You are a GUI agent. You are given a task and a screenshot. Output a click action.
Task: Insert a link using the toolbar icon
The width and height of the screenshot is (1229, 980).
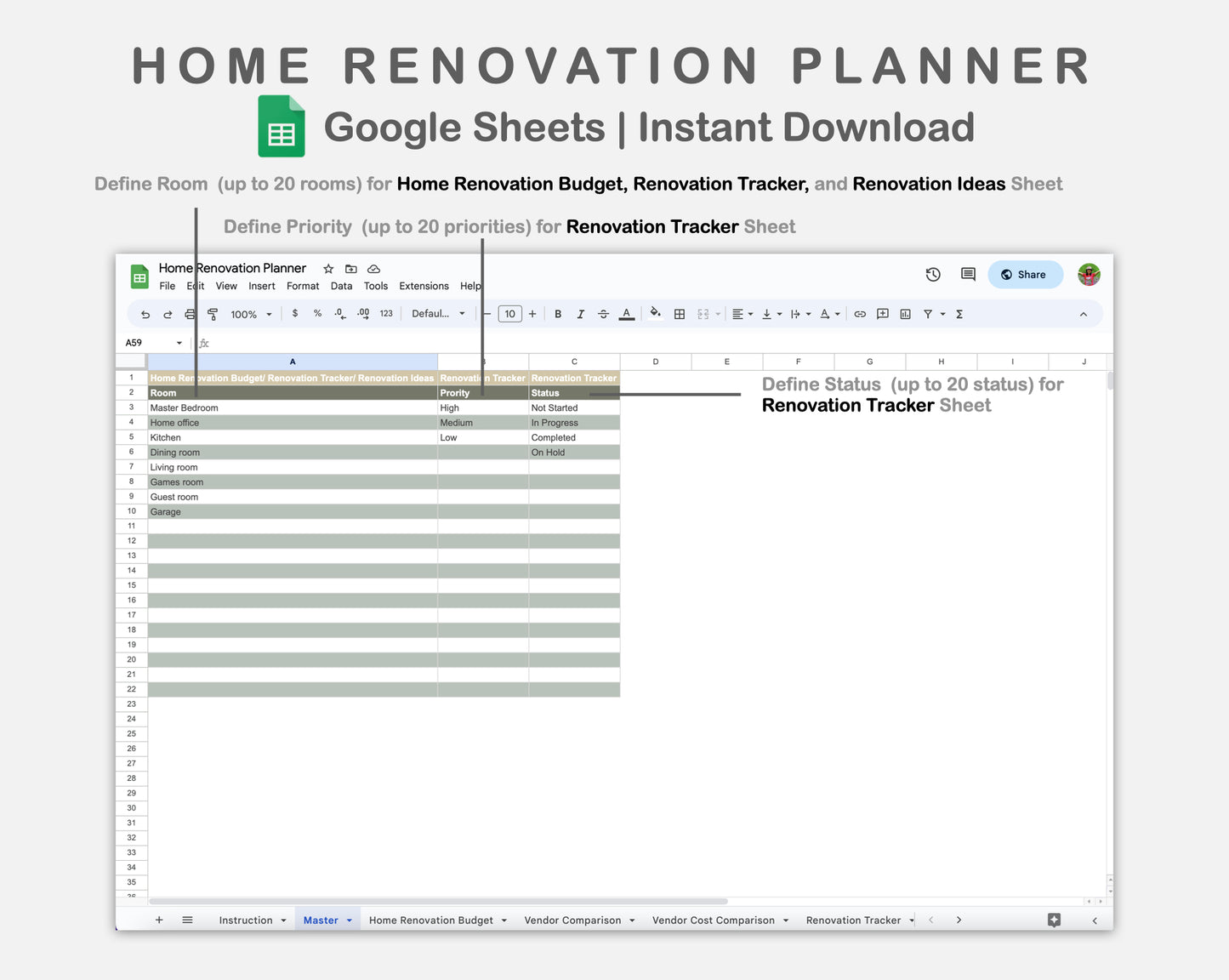click(860, 315)
